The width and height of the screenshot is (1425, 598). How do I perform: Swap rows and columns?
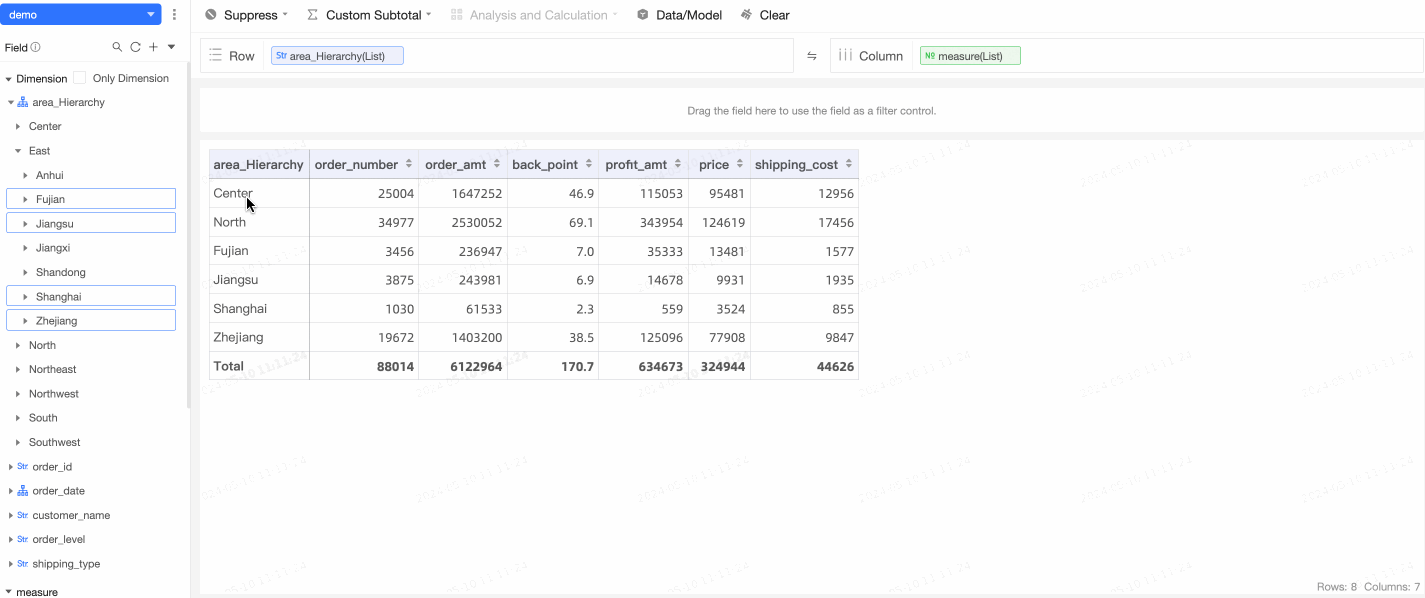tap(812, 56)
